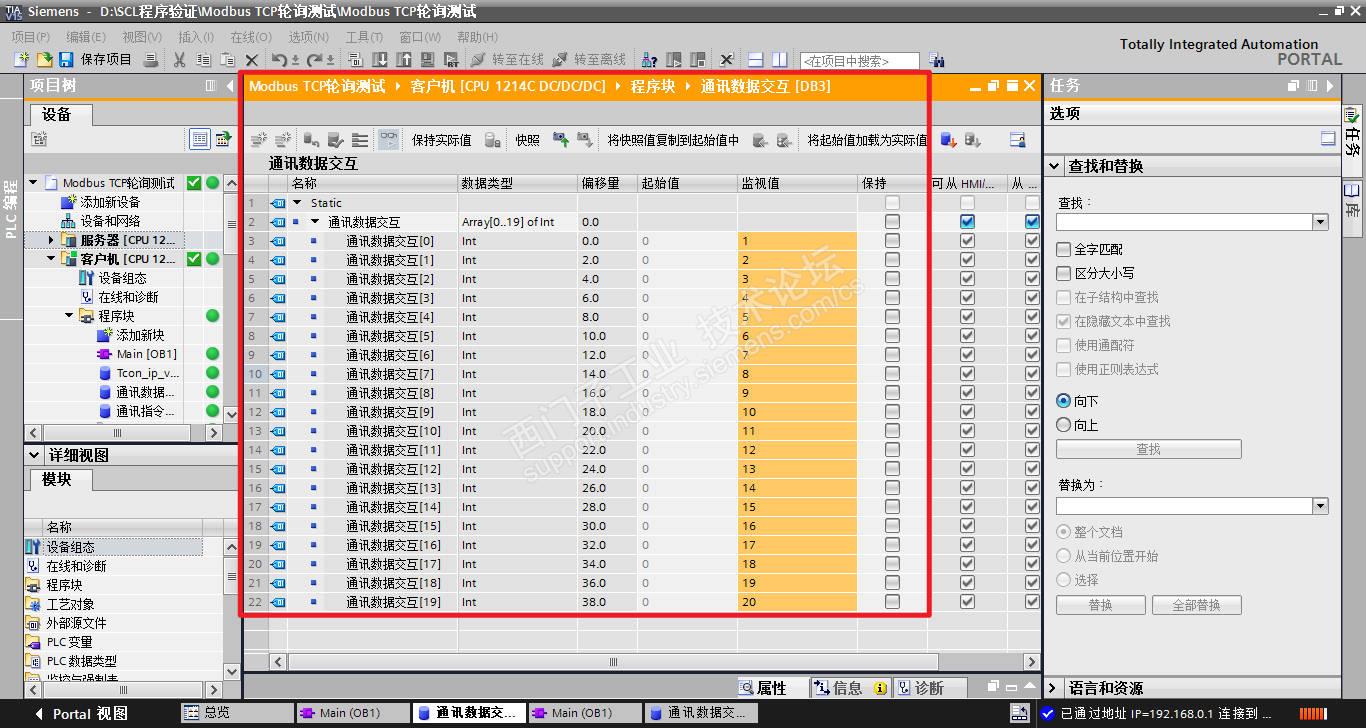Viewport: 1366px width, 728px height.
Task: Click the options panel view icon under 选项
Action: tap(1329, 139)
